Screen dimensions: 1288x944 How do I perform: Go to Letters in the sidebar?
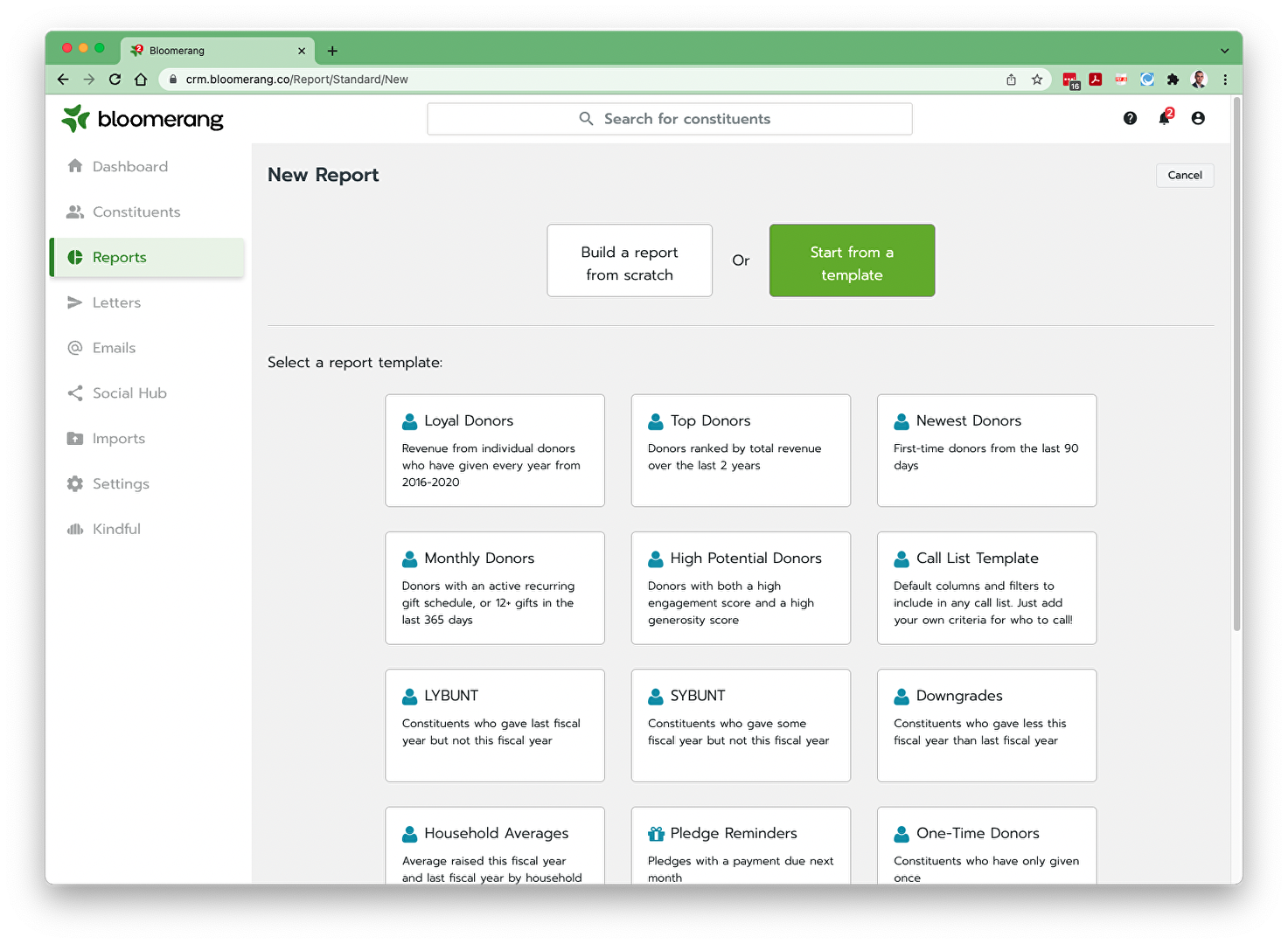tap(116, 302)
